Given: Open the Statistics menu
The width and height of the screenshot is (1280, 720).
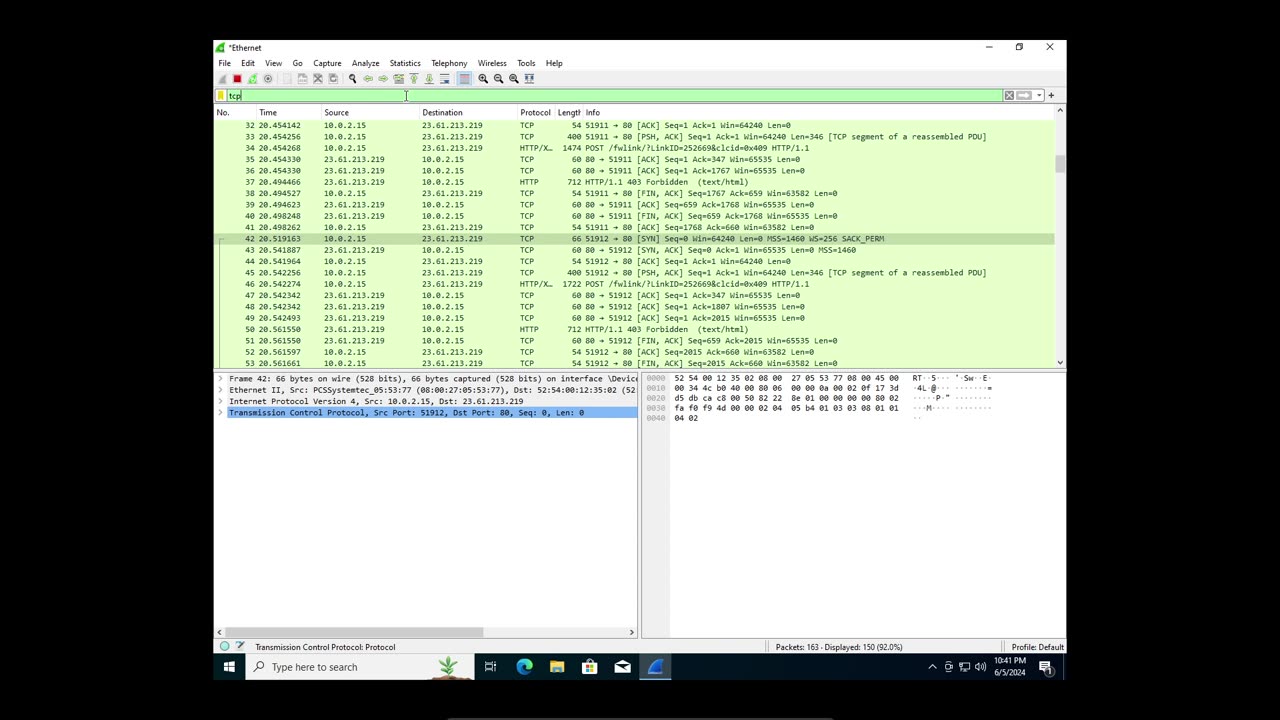Looking at the screenshot, I should point(405,63).
